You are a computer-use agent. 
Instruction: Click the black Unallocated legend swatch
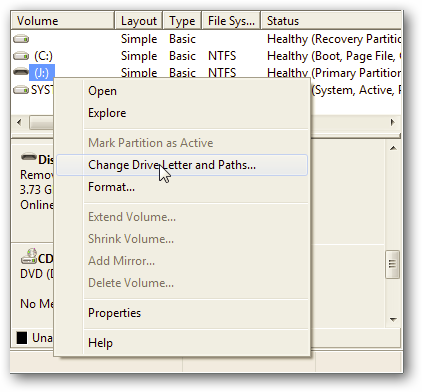(x=22, y=338)
